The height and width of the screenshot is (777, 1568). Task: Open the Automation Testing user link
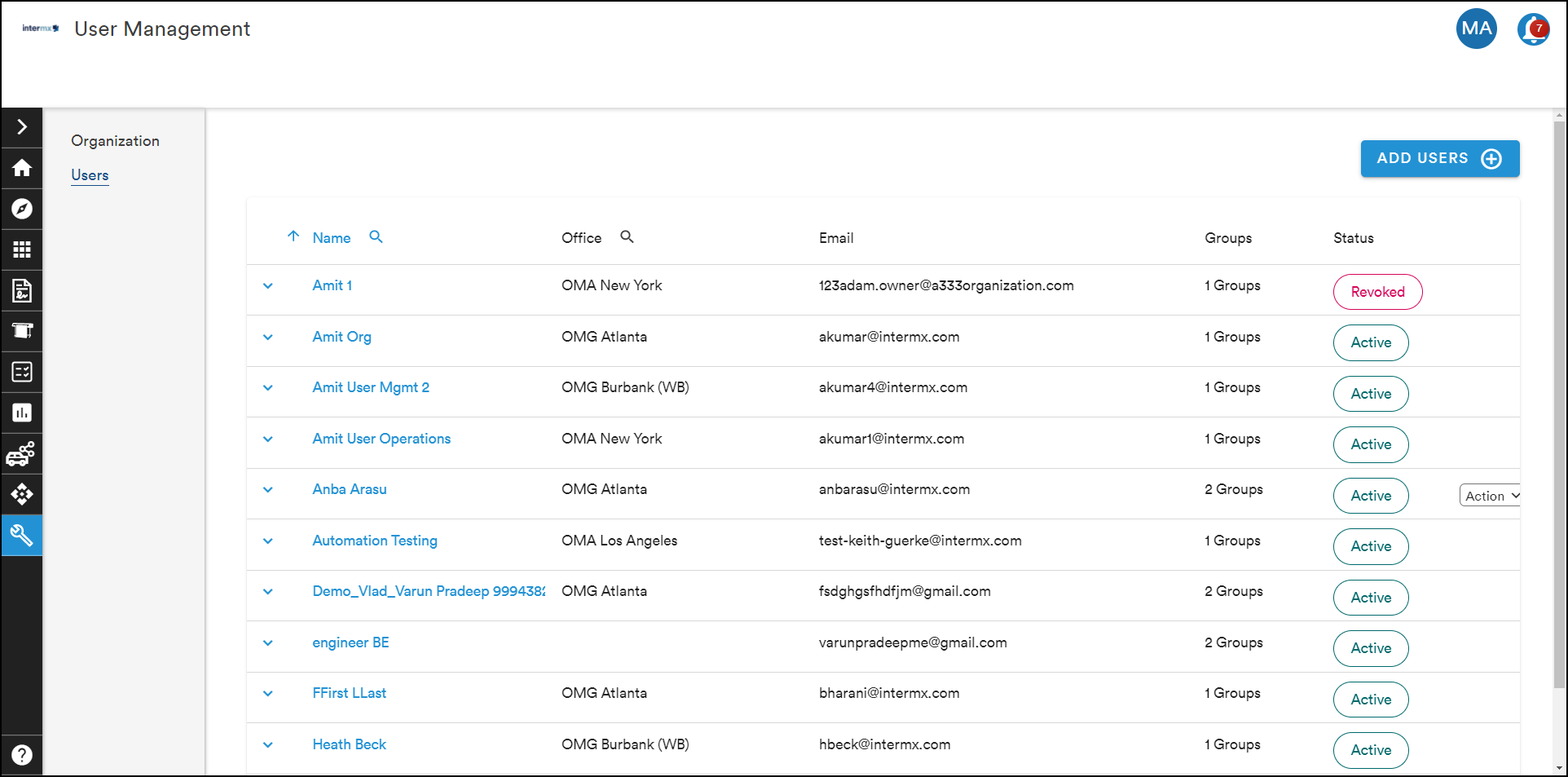pyautogui.click(x=375, y=541)
